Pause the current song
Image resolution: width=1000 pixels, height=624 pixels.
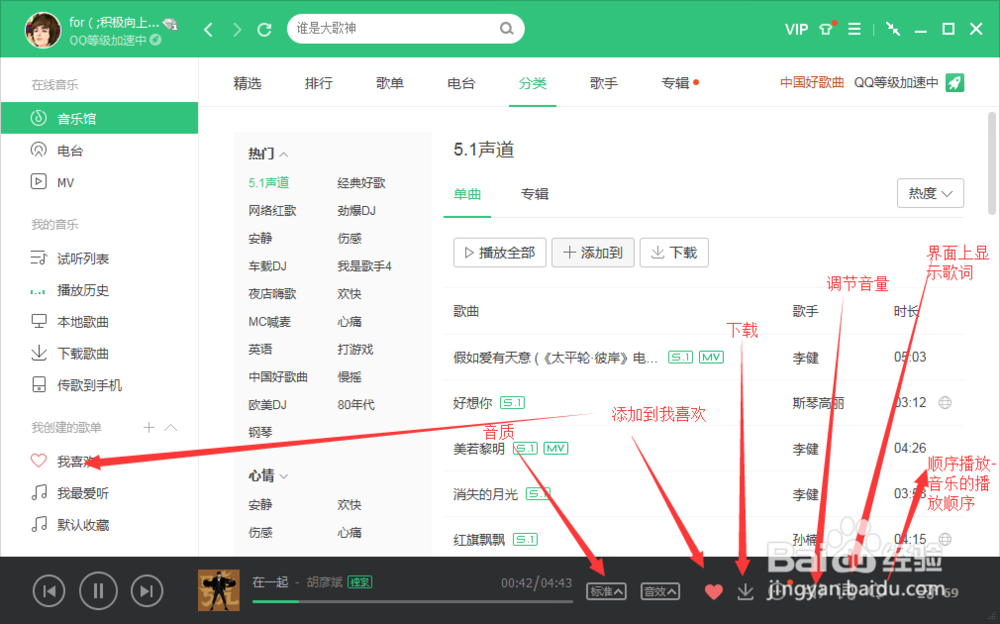pyautogui.click(x=98, y=591)
